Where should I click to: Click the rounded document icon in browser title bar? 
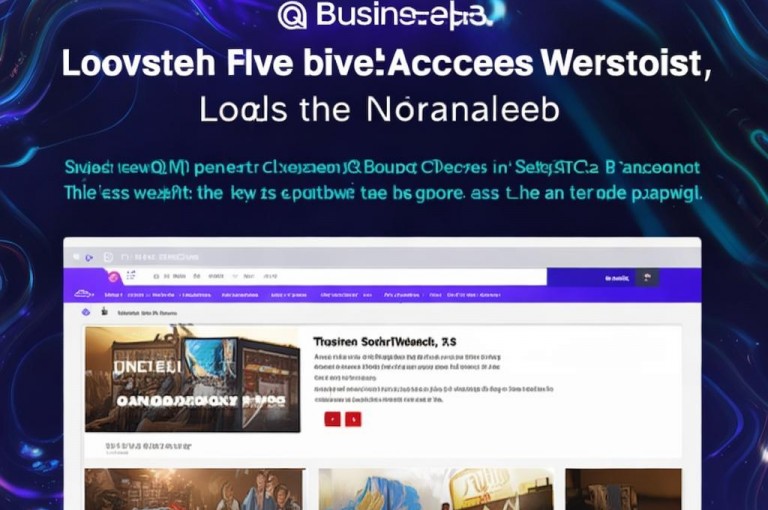(x=109, y=257)
